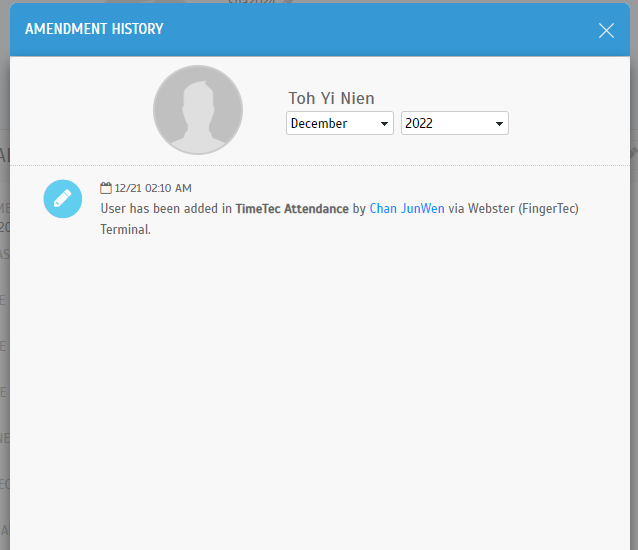The height and width of the screenshot is (550, 638).
Task: Click the gray user avatar silhouette
Action: (x=198, y=110)
